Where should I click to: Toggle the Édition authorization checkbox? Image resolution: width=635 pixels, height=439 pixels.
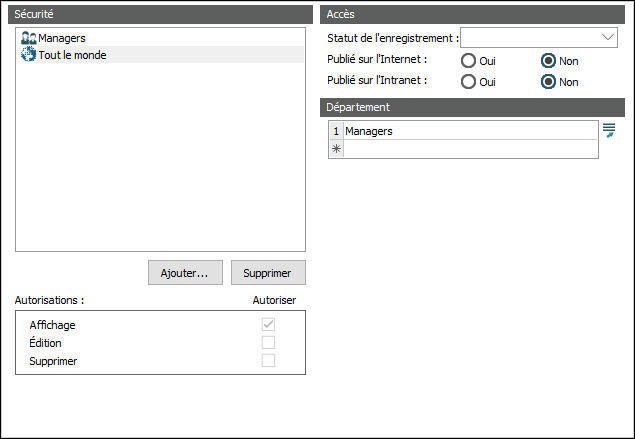click(268, 343)
